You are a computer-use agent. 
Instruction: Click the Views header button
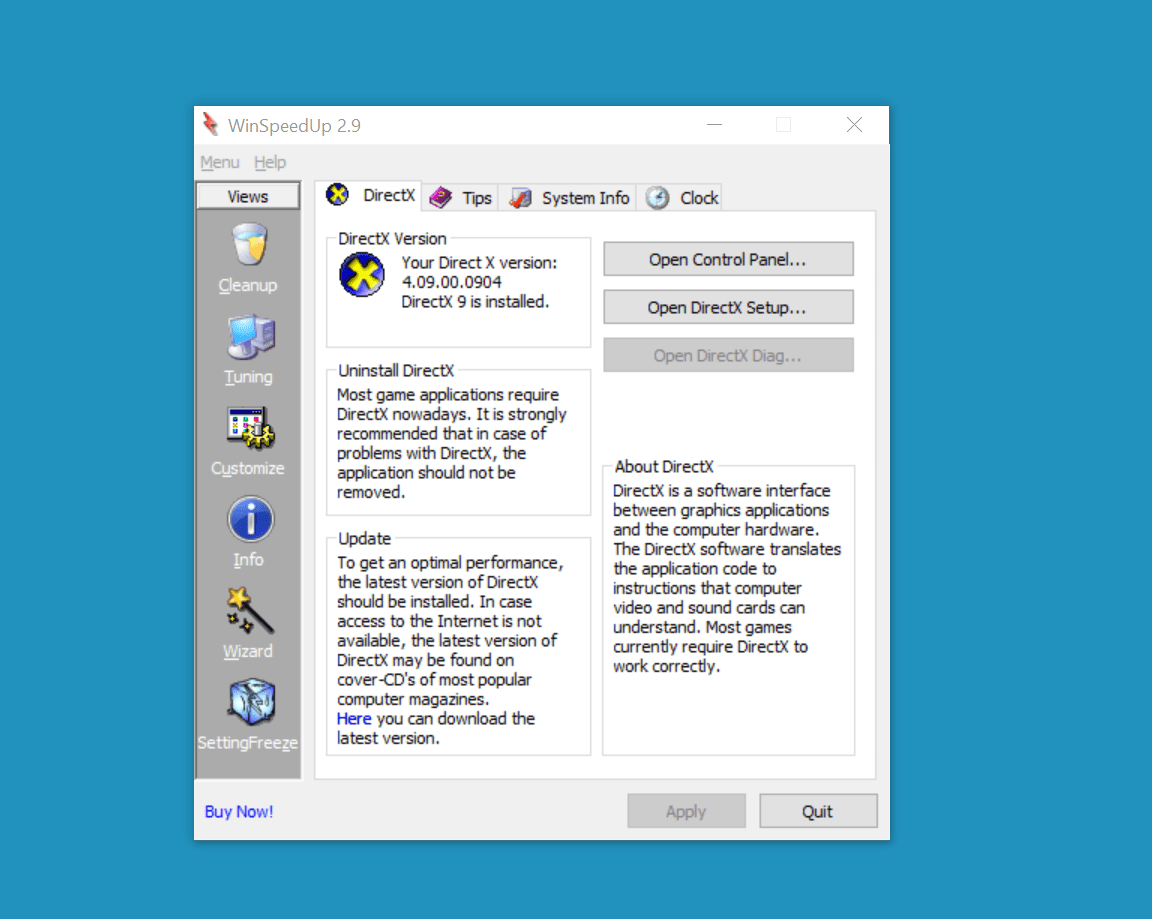(248, 196)
